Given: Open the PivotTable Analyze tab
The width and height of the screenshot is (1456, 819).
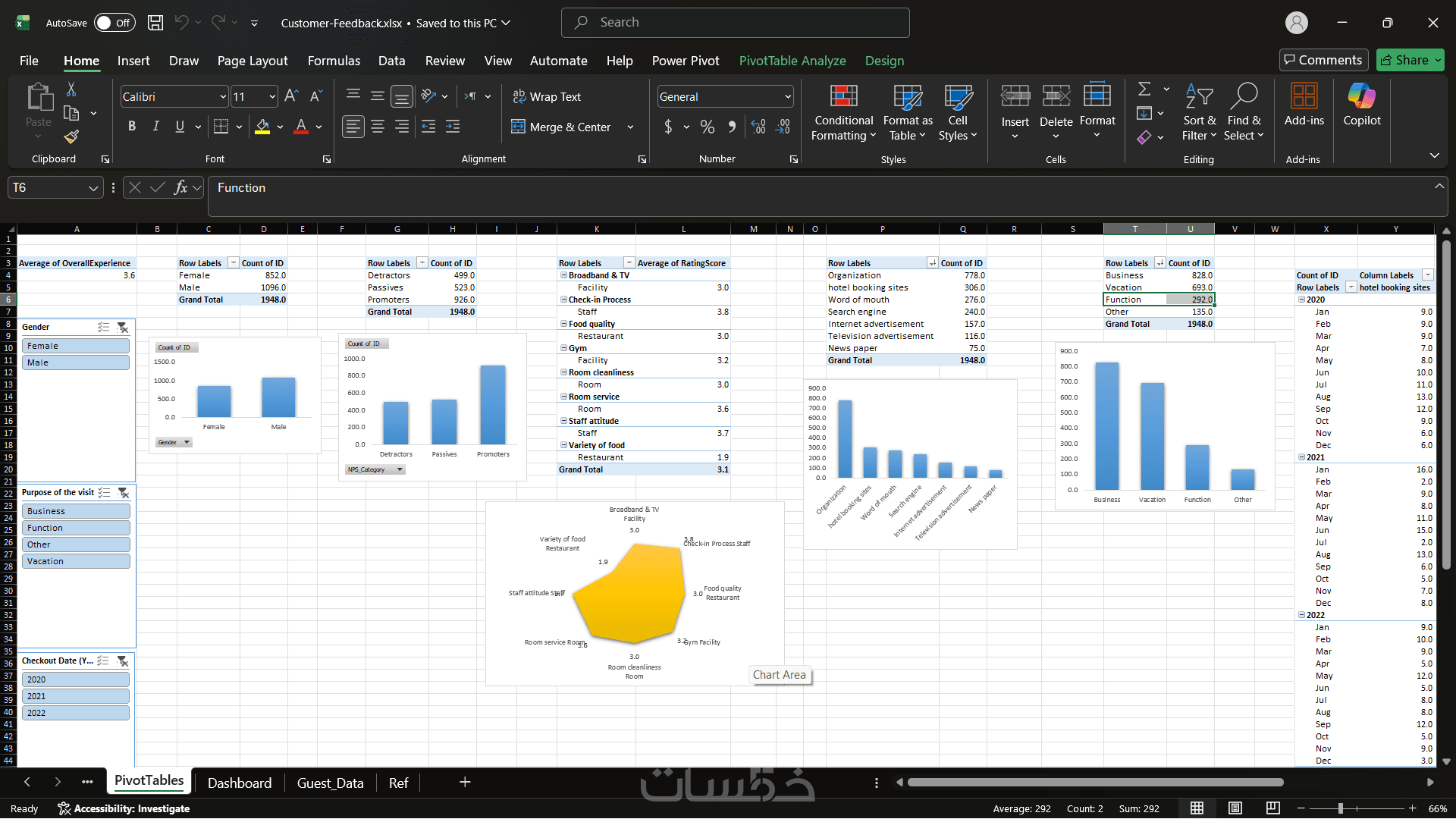Looking at the screenshot, I should 792,61.
